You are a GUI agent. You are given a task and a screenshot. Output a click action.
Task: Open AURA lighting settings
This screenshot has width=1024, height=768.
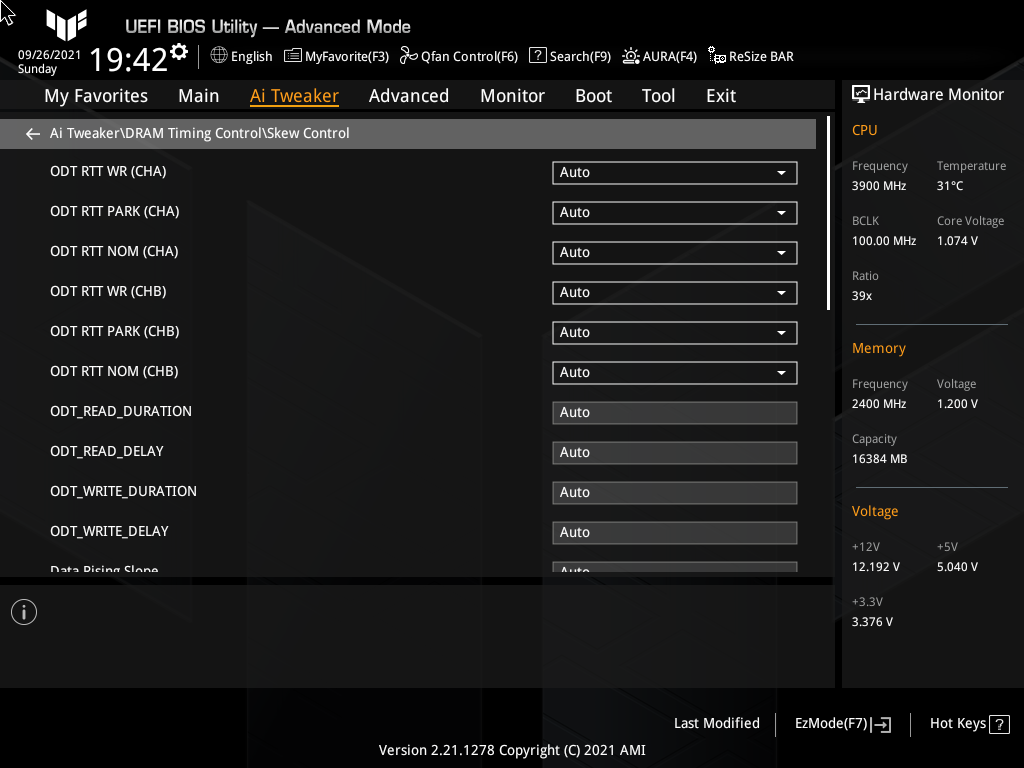click(659, 56)
